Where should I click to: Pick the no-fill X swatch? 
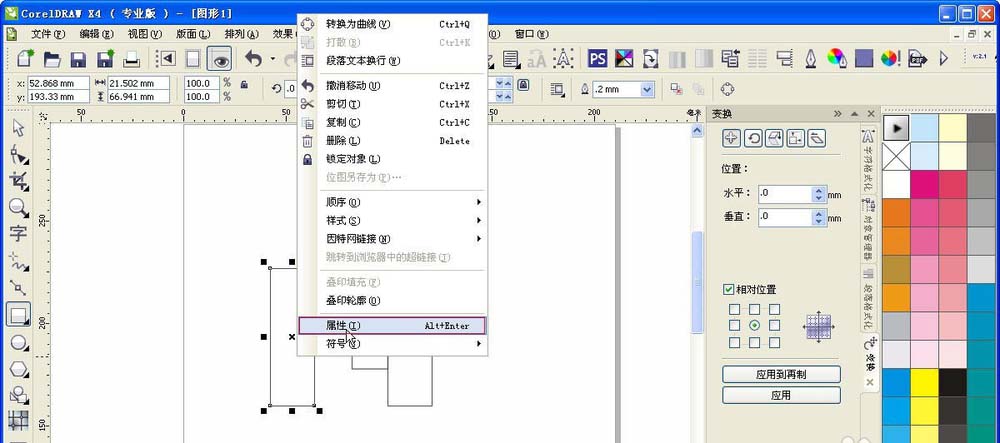pos(897,156)
